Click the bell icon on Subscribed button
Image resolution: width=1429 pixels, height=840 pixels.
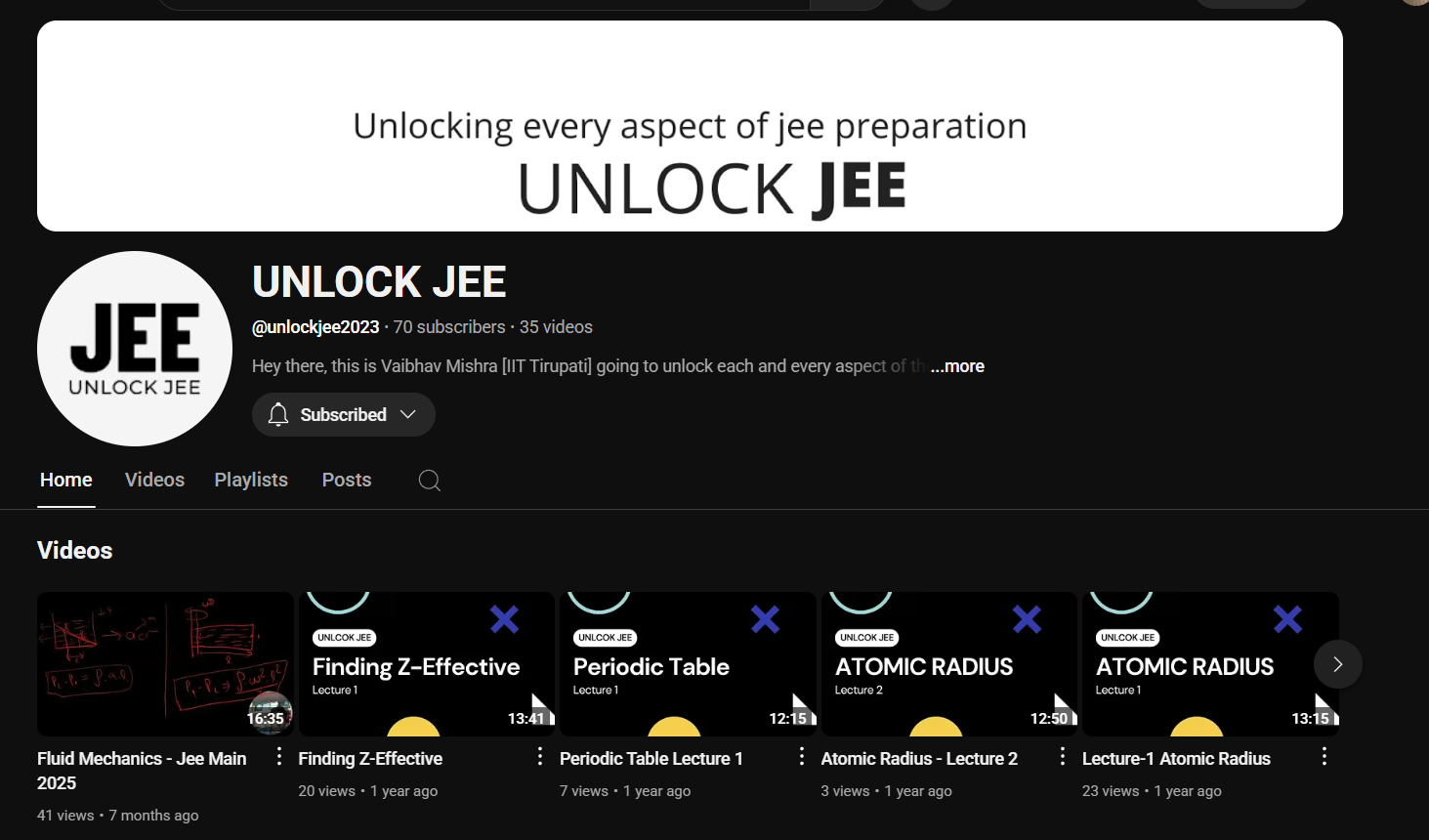[x=278, y=414]
